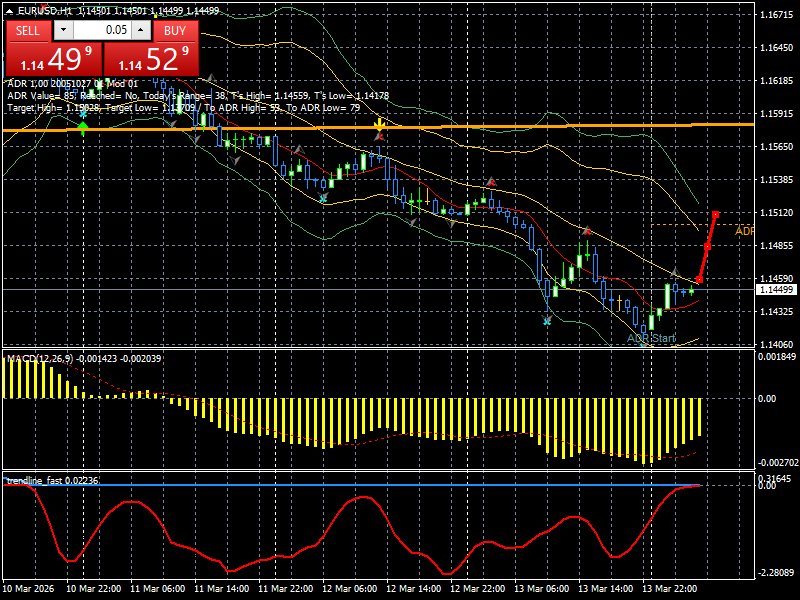Collapse the one-click trading panel with the triangle
Viewport: 800px width, 600px height.
tap(9, 12)
